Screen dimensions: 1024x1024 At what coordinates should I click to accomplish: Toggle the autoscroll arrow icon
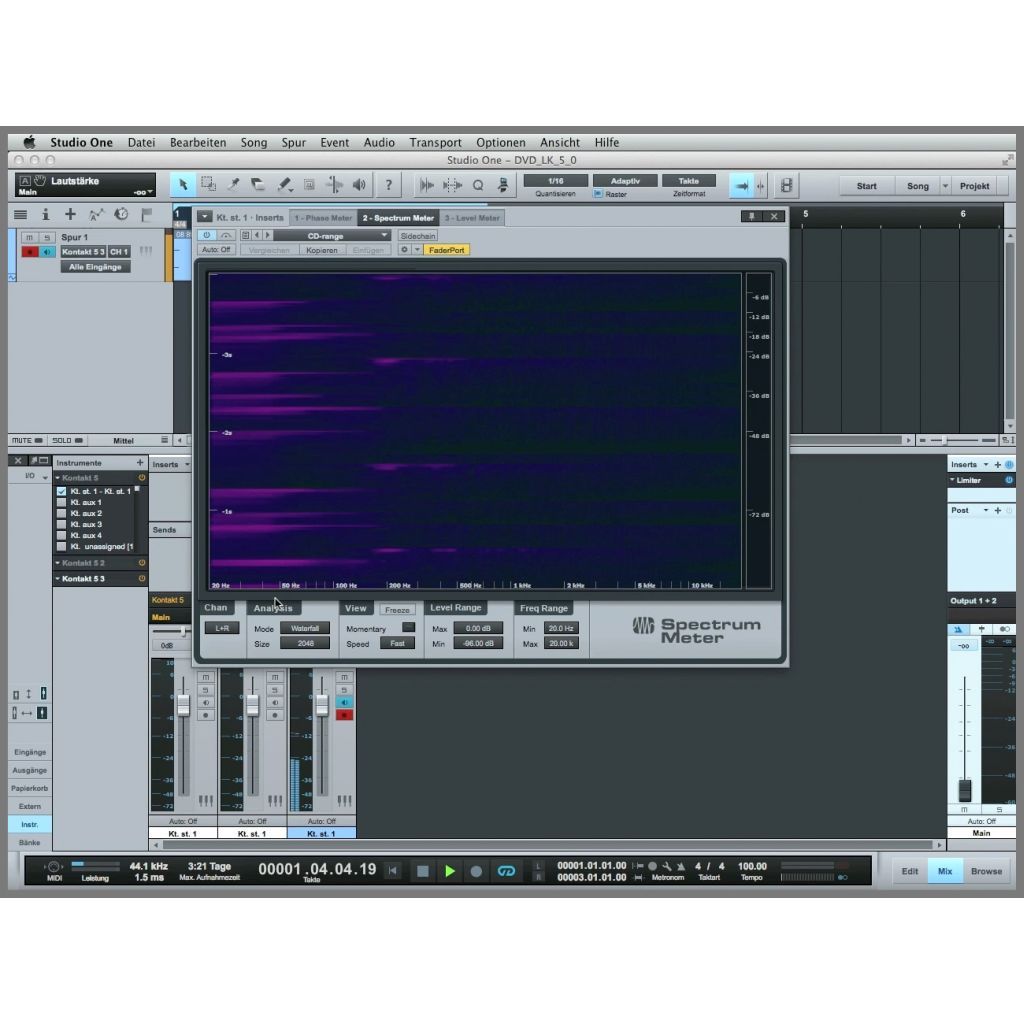741,186
